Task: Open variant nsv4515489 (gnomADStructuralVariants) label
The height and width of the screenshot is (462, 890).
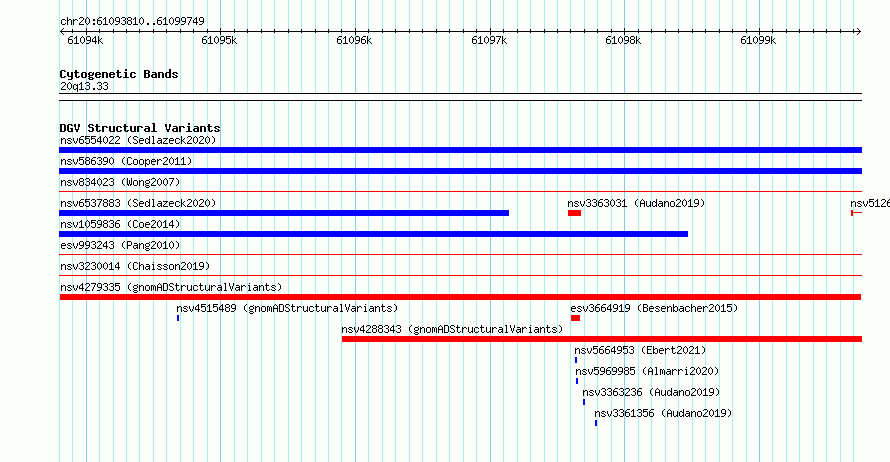Action: [x=287, y=308]
